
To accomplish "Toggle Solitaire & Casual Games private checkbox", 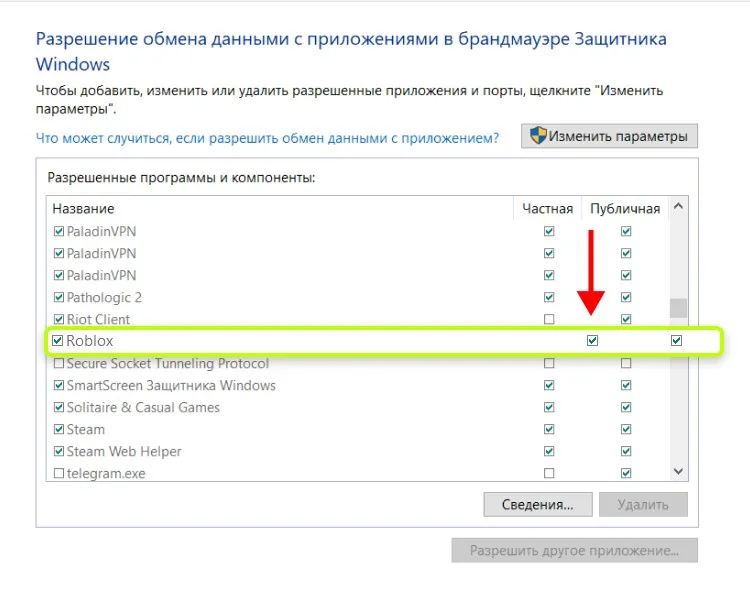I will click(549, 407).
